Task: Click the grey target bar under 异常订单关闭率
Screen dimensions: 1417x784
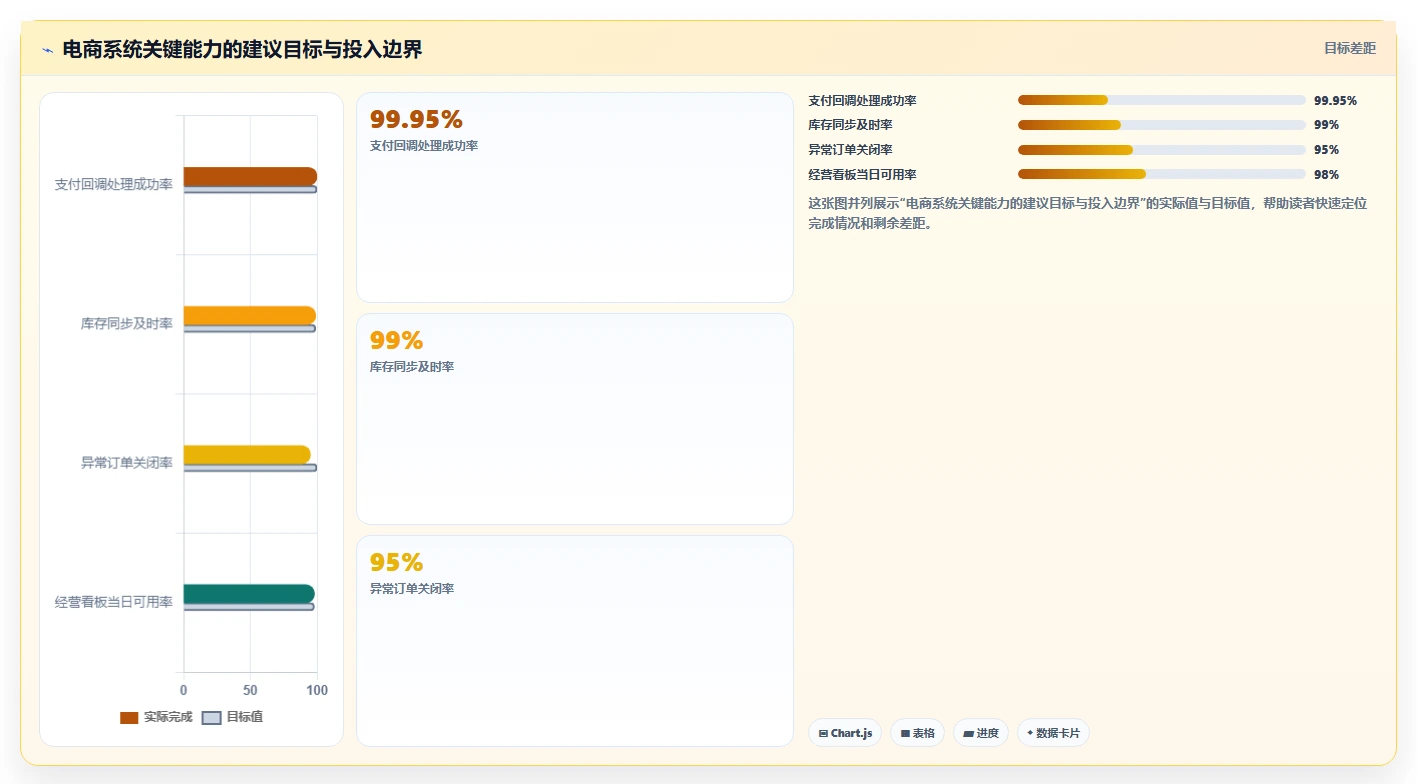Action: coord(250,468)
